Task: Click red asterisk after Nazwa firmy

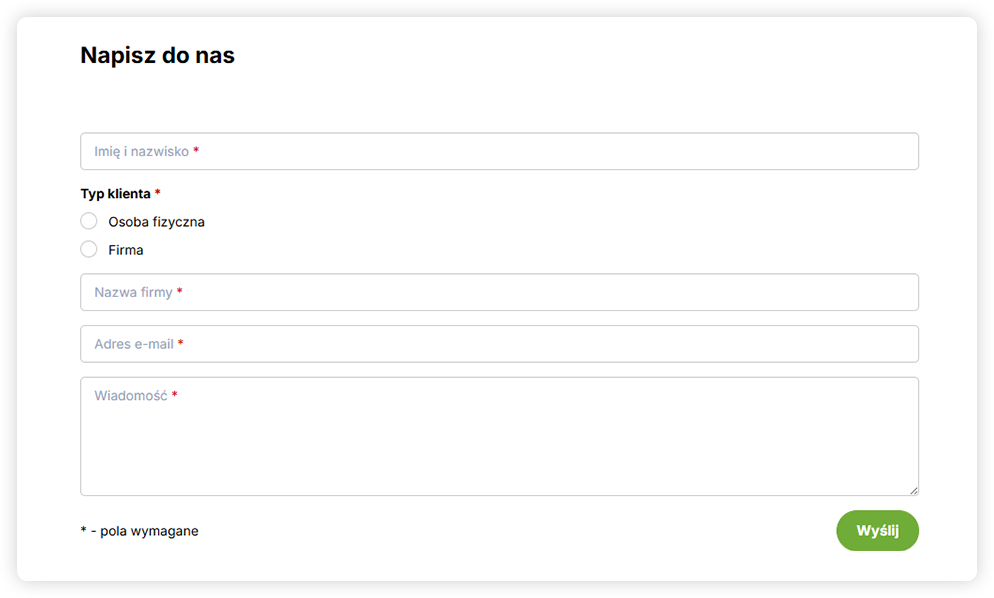Action: click(x=180, y=292)
